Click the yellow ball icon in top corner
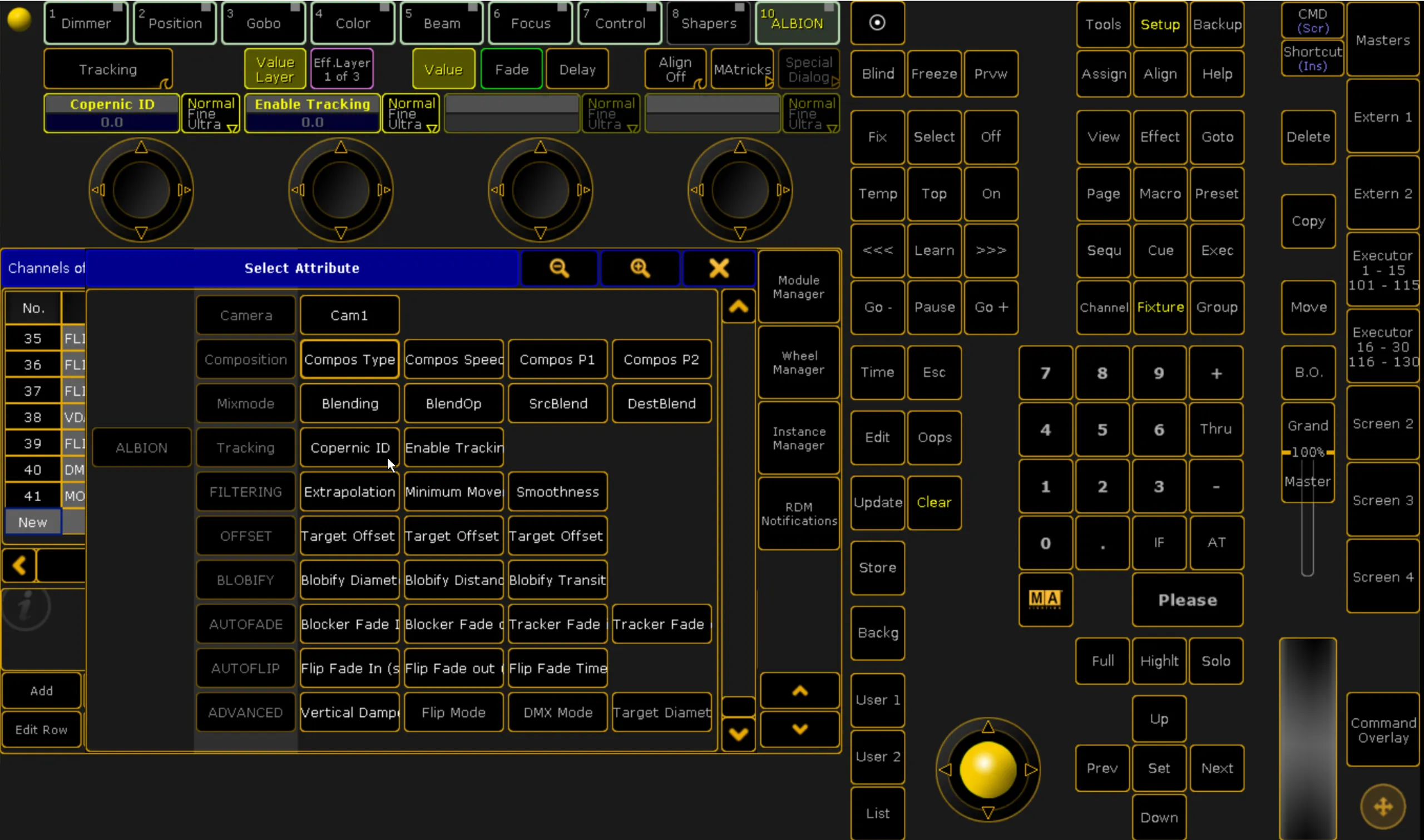Image resolution: width=1424 pixels, height=840 pixels. click(x=19, y=19)
